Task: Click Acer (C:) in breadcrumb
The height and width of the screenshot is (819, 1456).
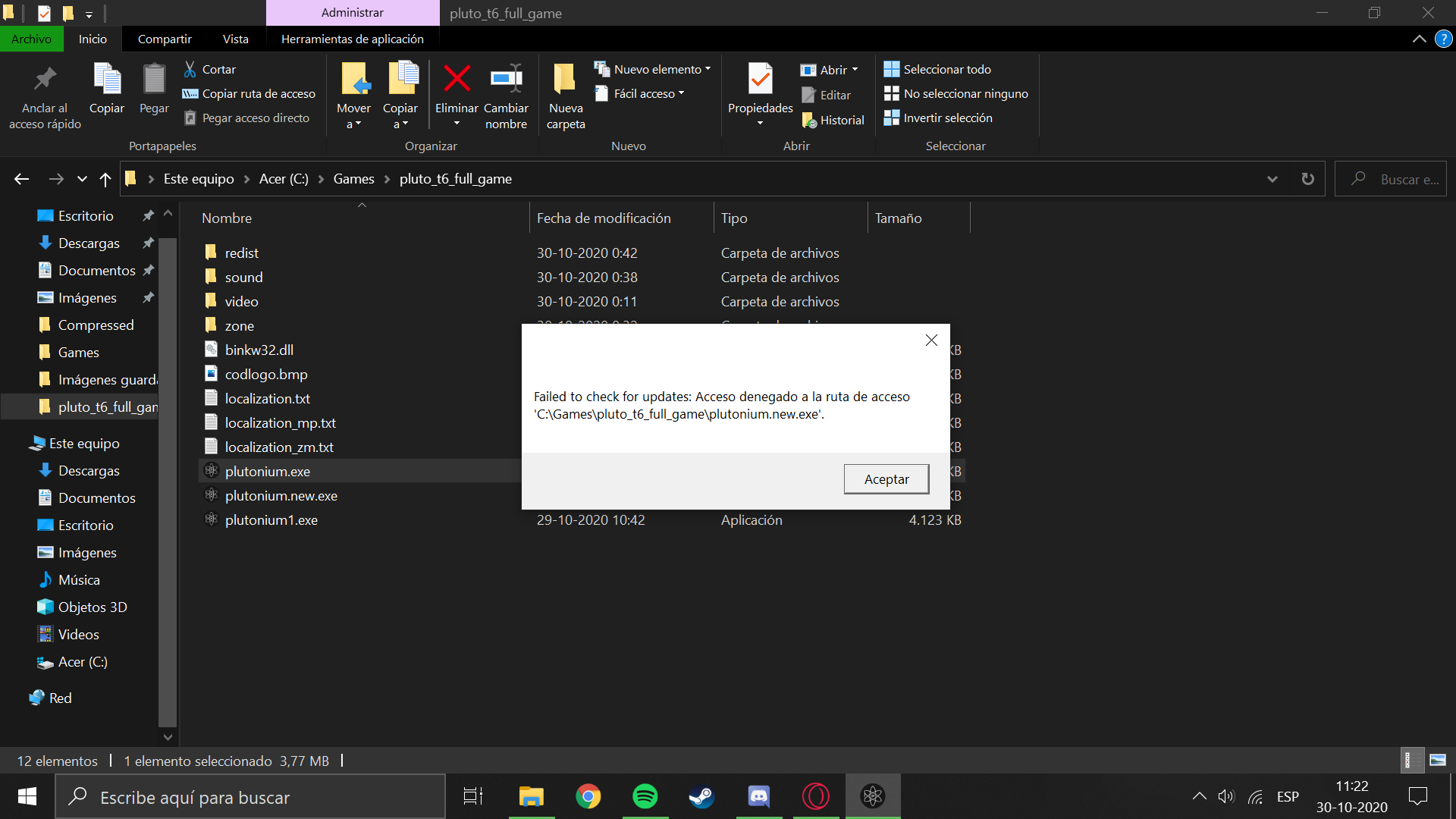Action: (284, 179)
